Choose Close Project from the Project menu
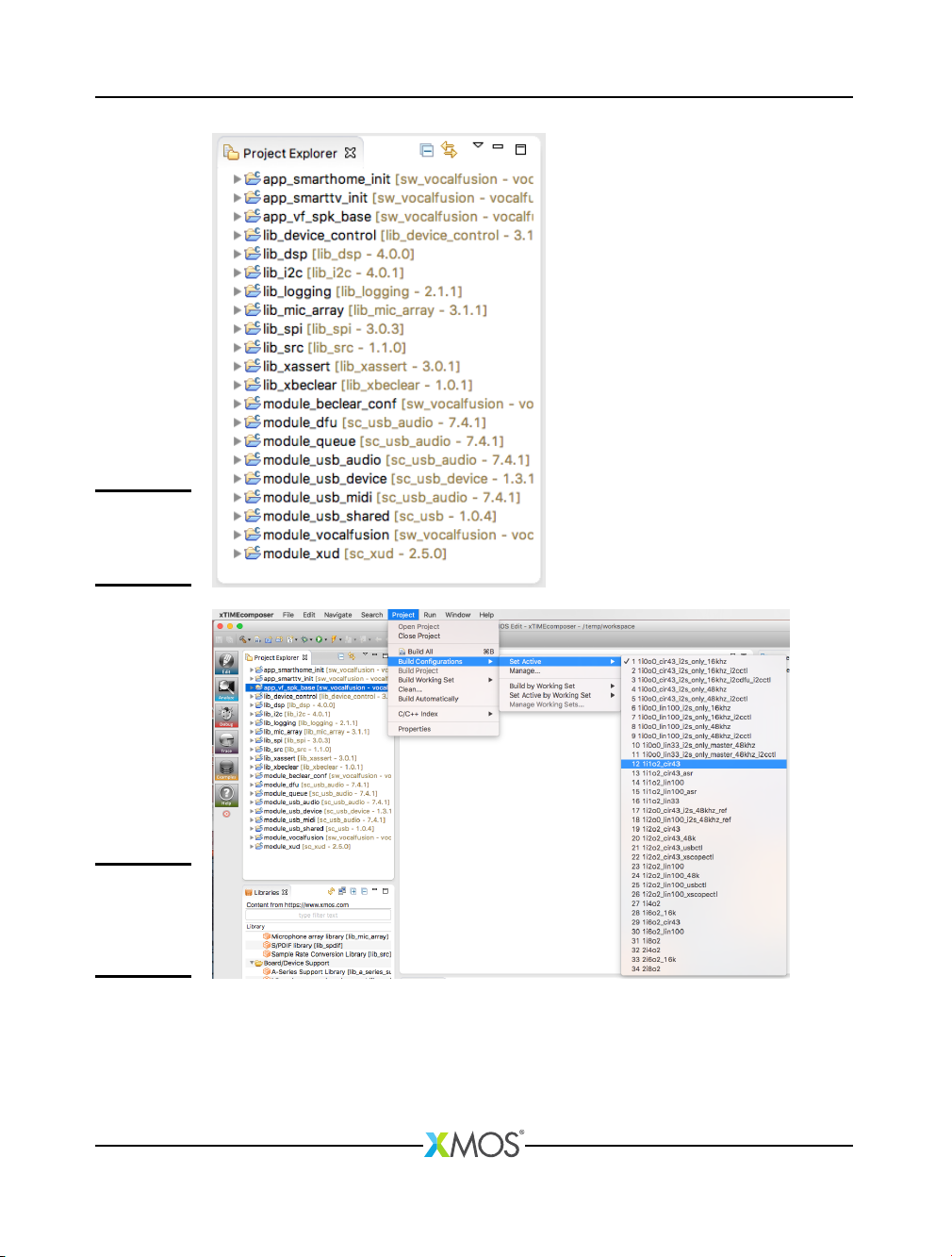 [x=443, y=636]
